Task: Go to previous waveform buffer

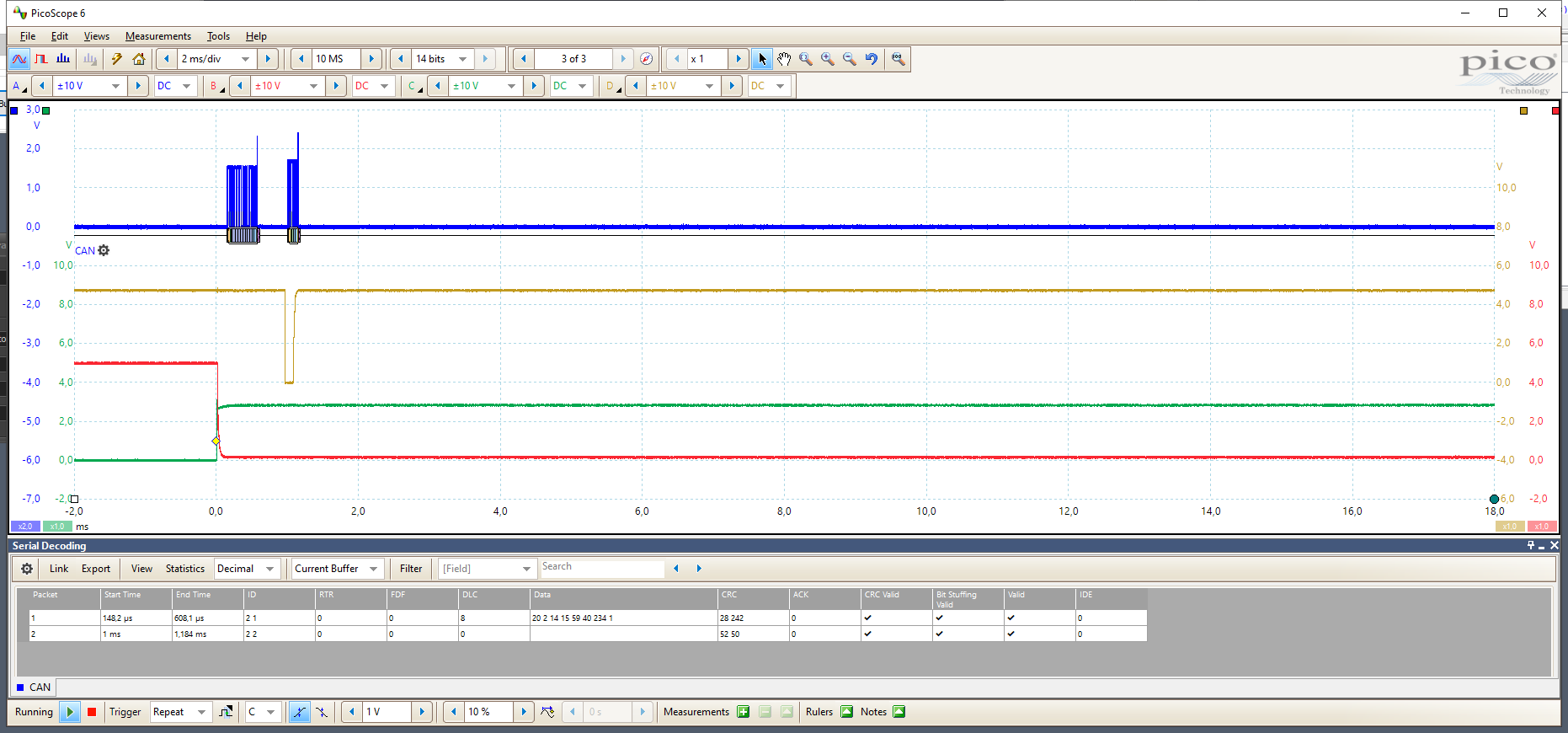Action: [524, 59]
